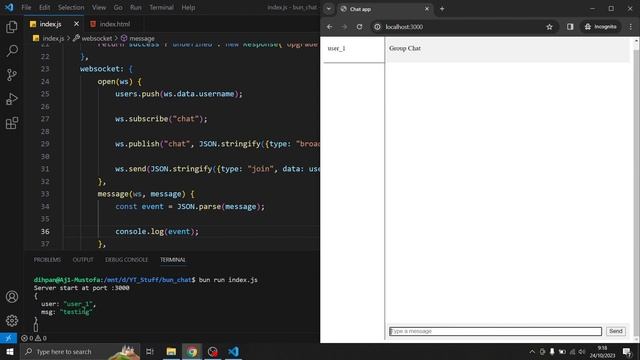Open Chrome tab search dropdown
This screenshot has width=640, height=360.
329,9
